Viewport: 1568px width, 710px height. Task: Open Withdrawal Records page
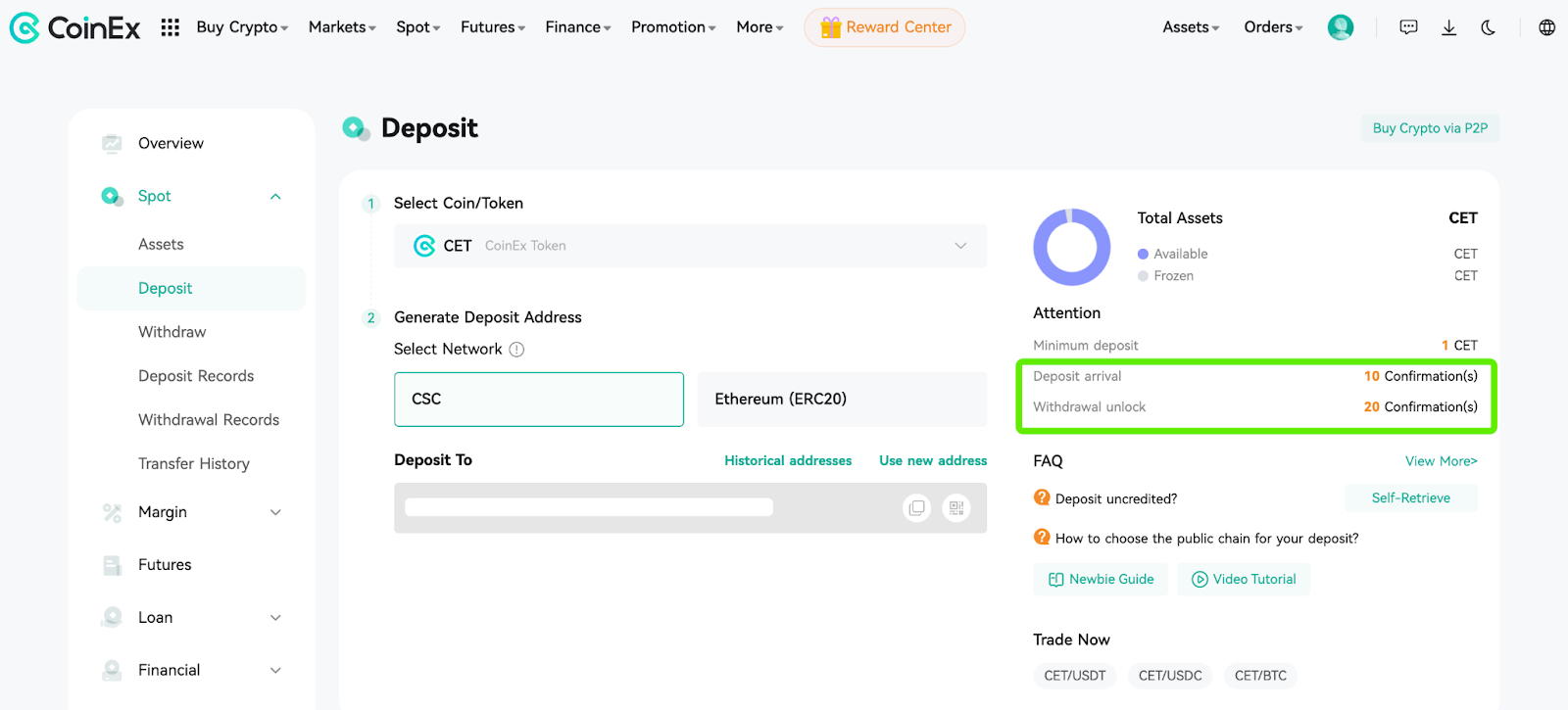(209, 420)
